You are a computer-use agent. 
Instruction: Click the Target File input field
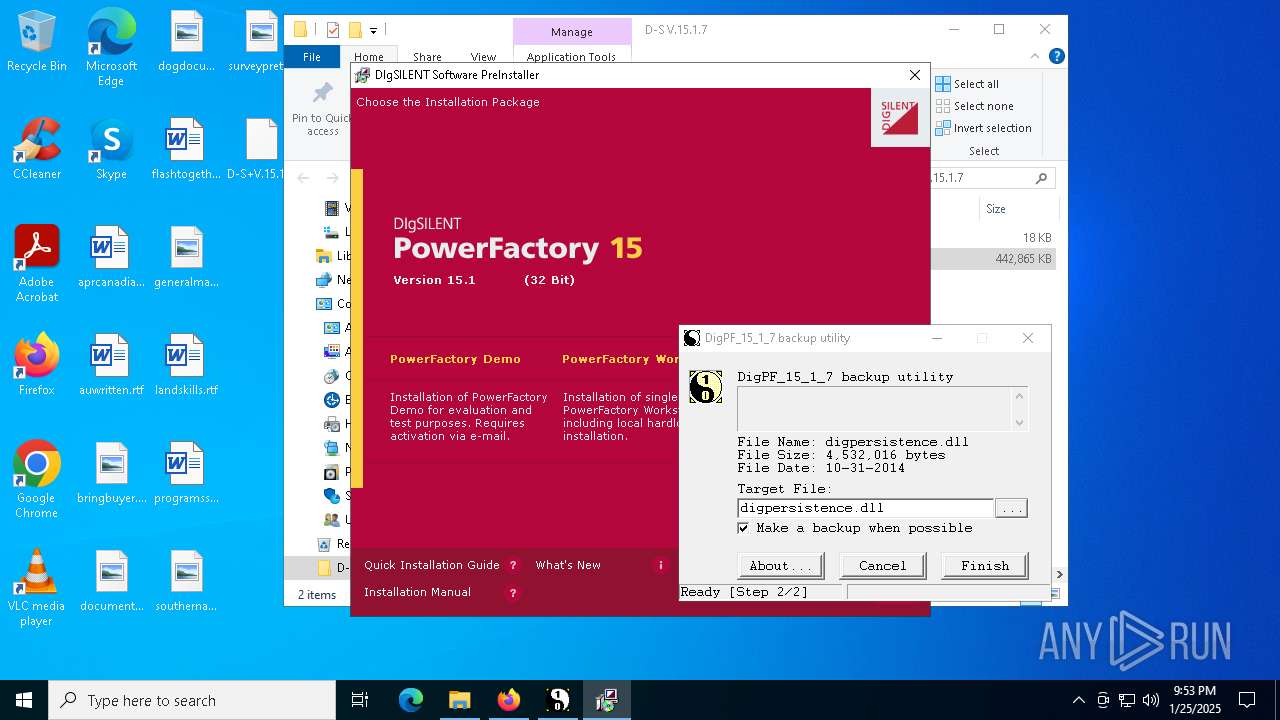tap(865, 508)
